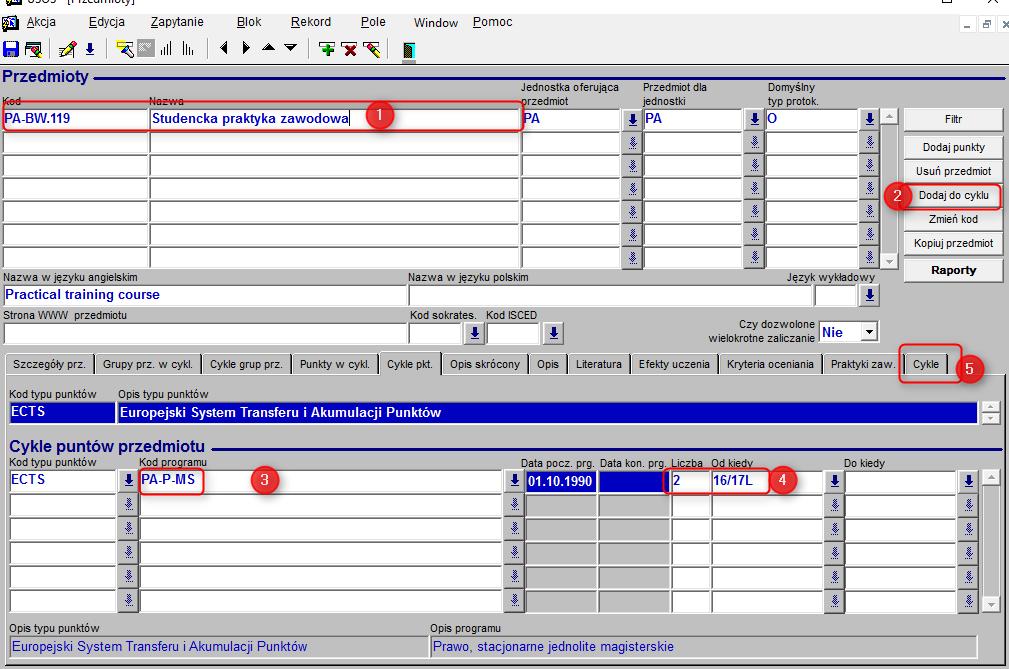
Task: Click the Strona WWW przedmiotu field
Action: click(x=205, y=333)
